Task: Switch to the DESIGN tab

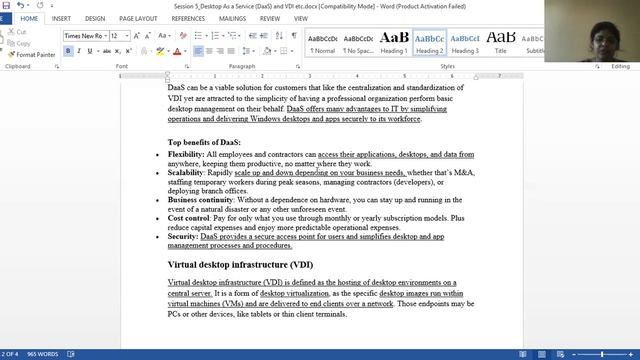Action: click(x=95, y=19)
